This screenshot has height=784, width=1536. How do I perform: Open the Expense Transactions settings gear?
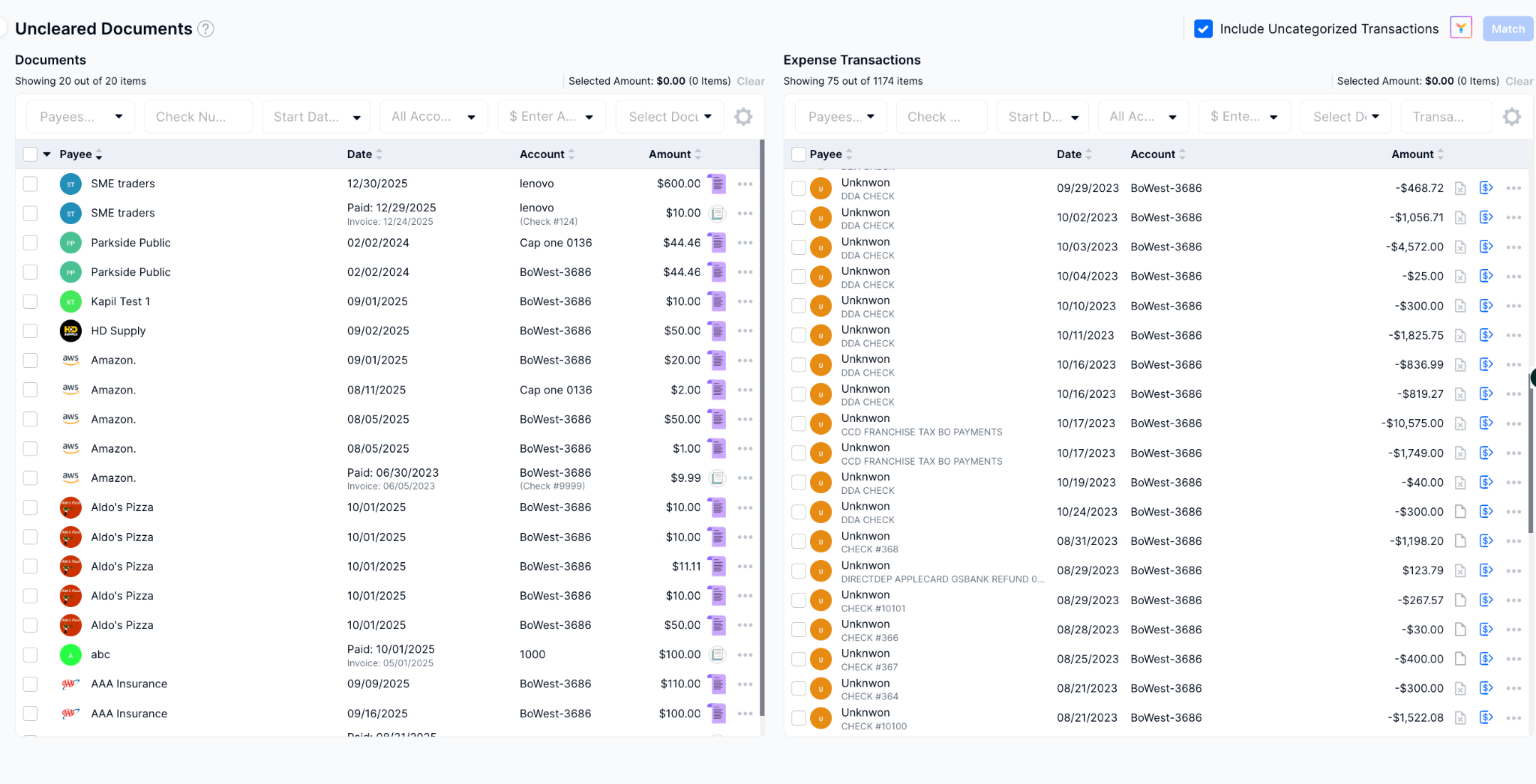(1511, 116)
